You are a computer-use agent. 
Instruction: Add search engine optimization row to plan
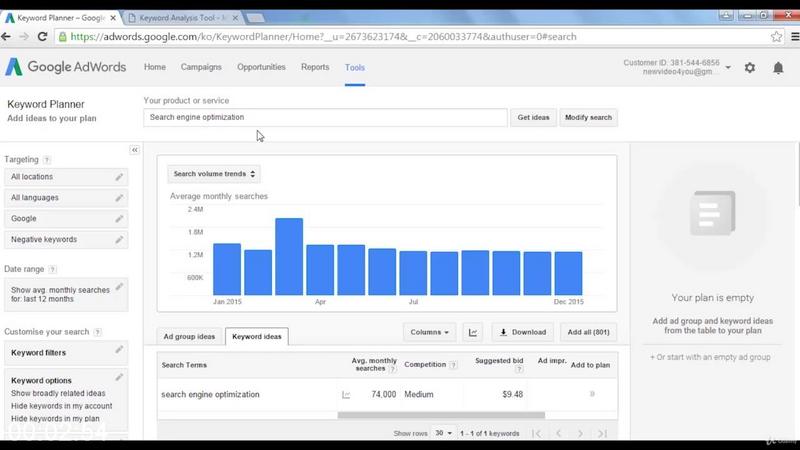coord(592,394)
